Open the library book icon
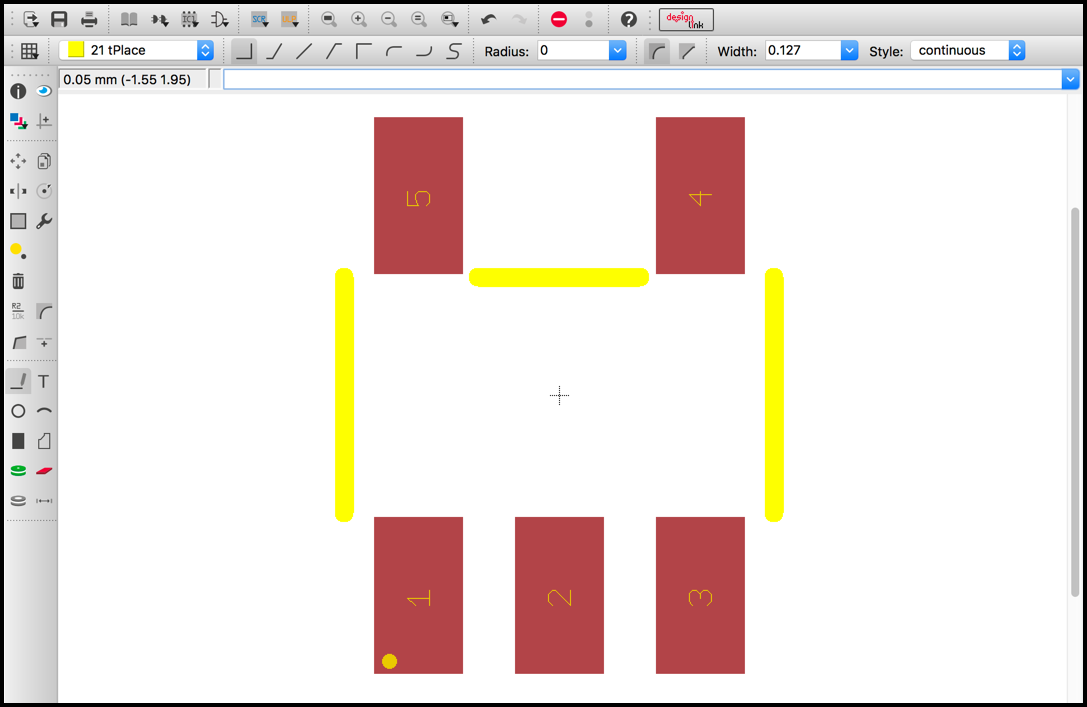 [x=129, y=19]
